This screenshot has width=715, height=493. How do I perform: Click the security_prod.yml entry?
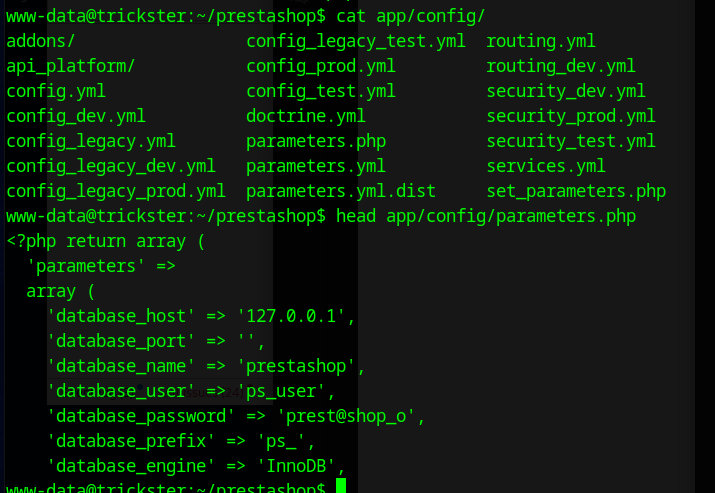point(571,116)
